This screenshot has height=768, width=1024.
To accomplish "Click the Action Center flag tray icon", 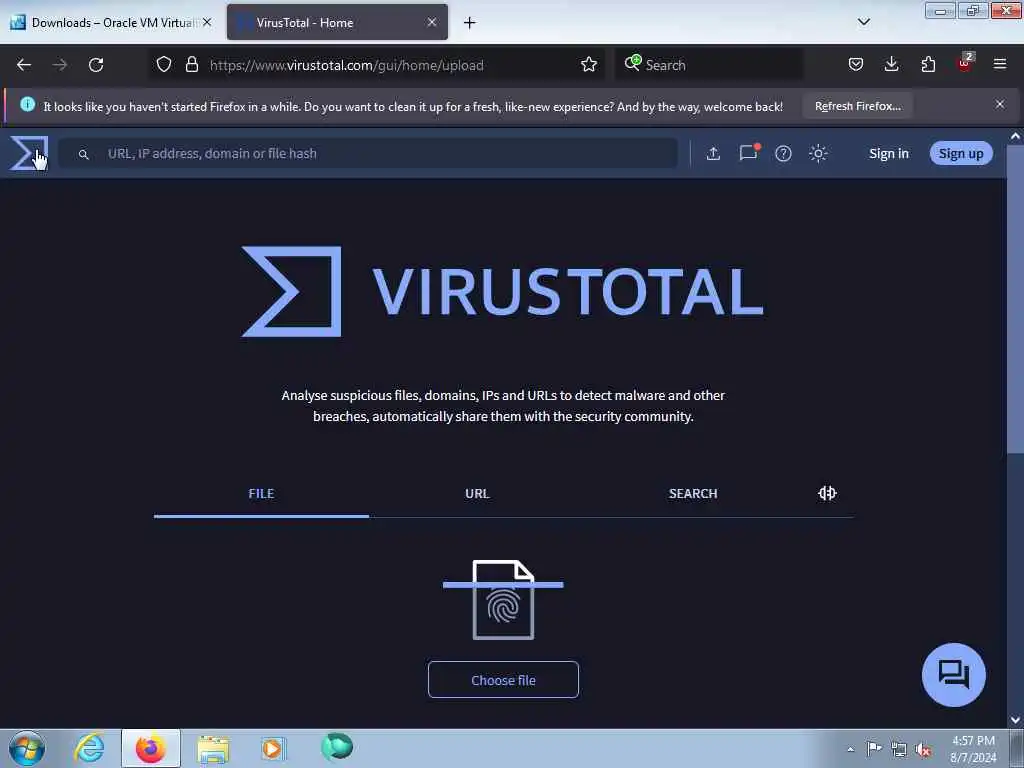I will 874,748.
